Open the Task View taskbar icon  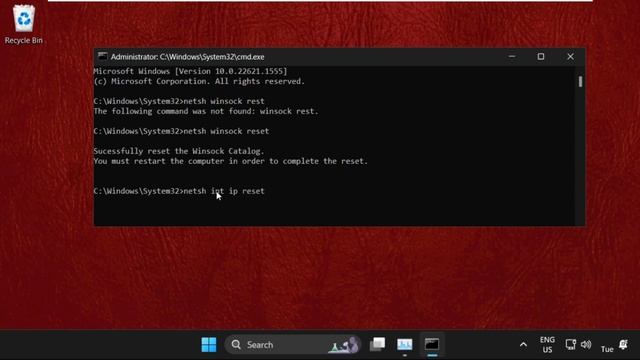pyautogui.click(x=378, y=344)
